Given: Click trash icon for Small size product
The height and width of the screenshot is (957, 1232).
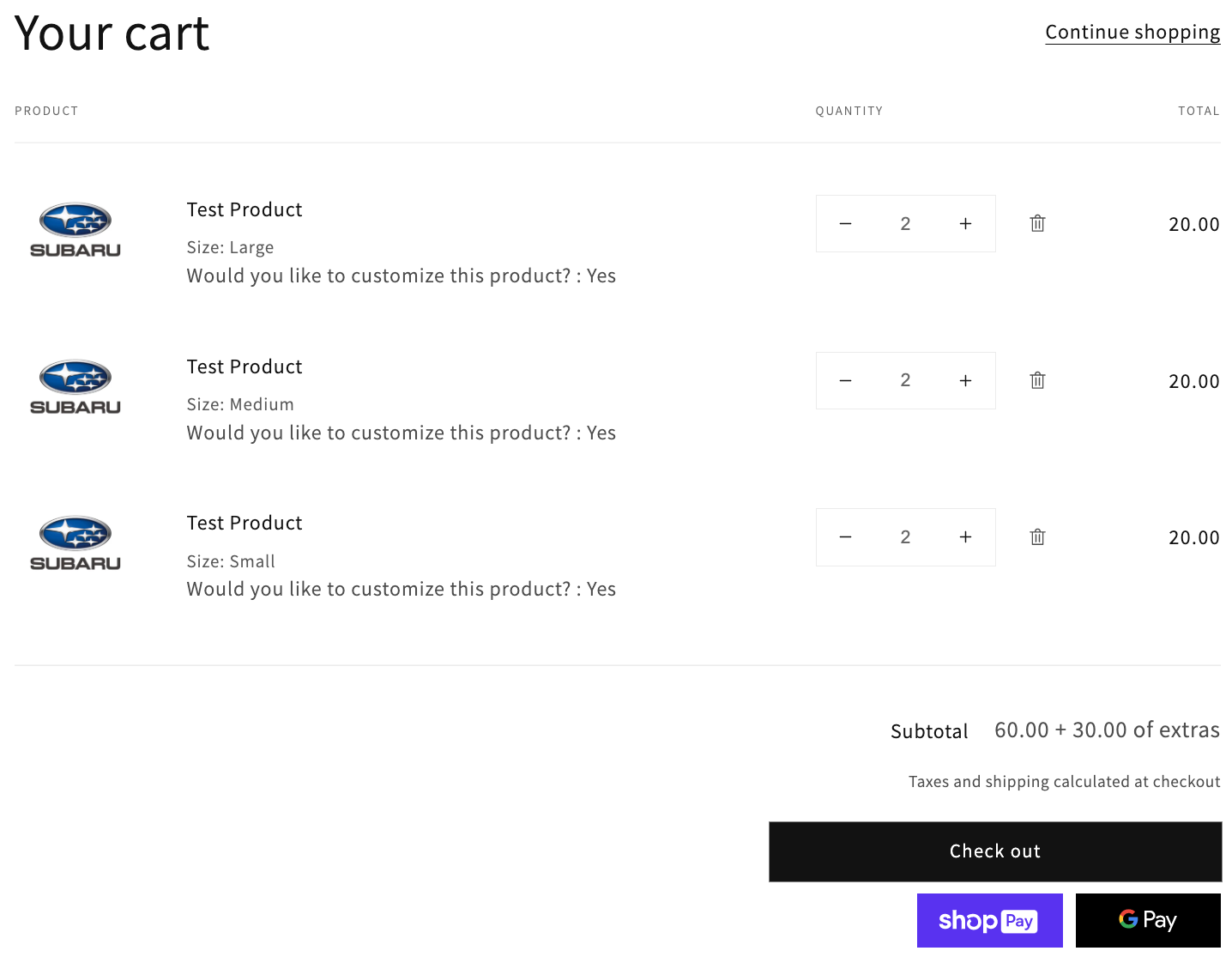Looking at the screenshot, I should click(x=1037, y=537).
